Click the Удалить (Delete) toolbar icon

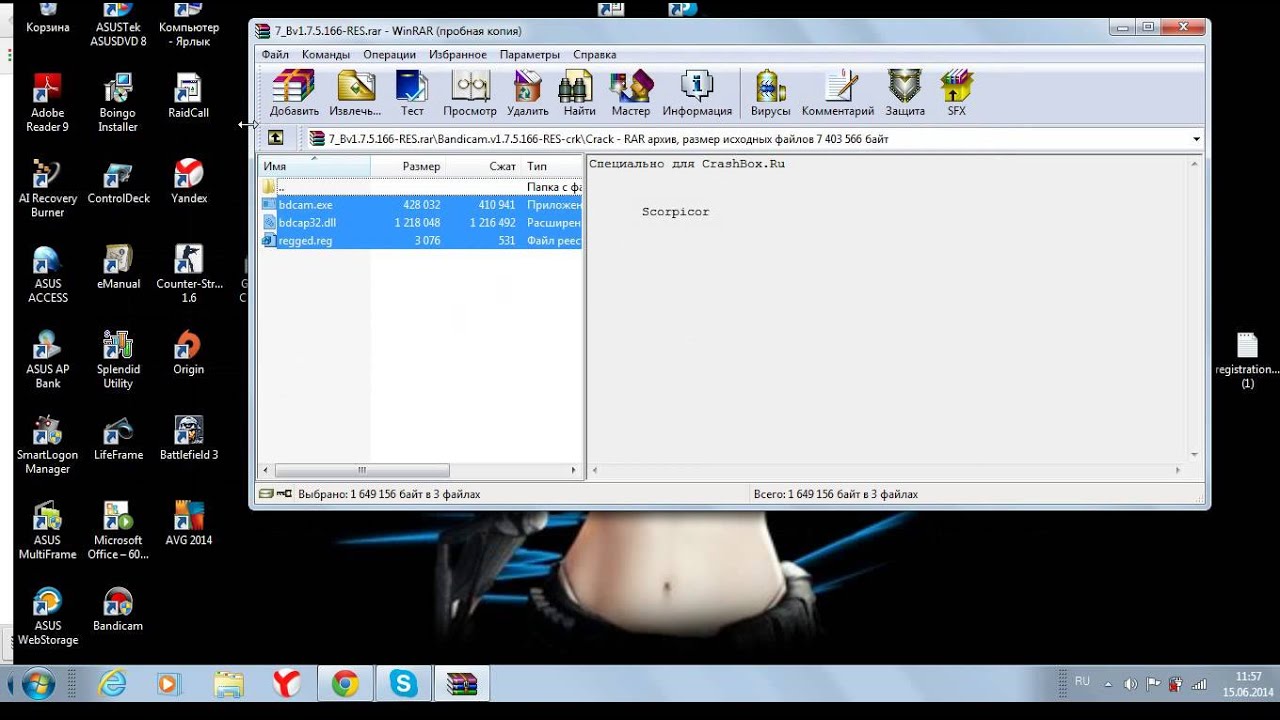528,92
